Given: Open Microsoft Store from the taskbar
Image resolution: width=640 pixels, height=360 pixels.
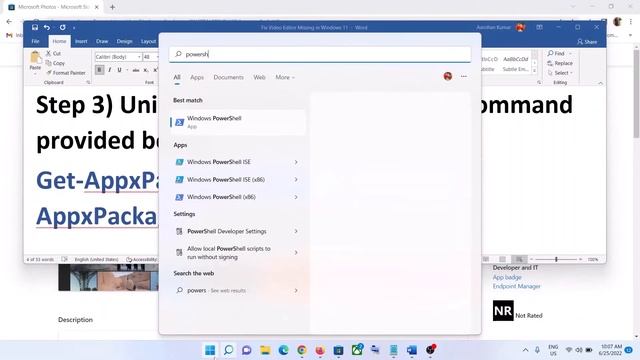Looking at the screenshot, I should point(338,350).
